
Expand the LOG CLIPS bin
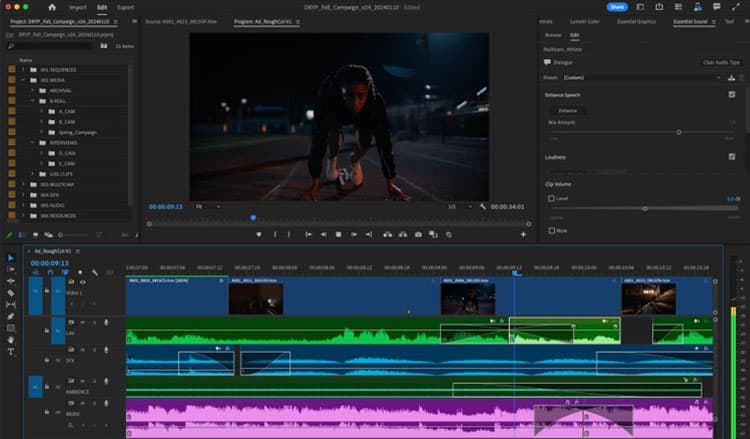[33, 174]
